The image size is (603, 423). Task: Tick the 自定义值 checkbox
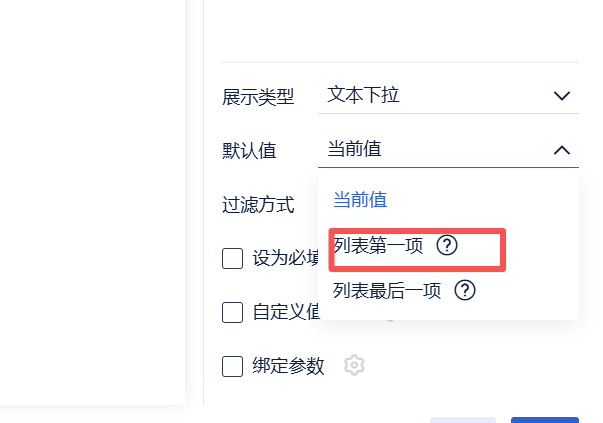pos(233,312)
